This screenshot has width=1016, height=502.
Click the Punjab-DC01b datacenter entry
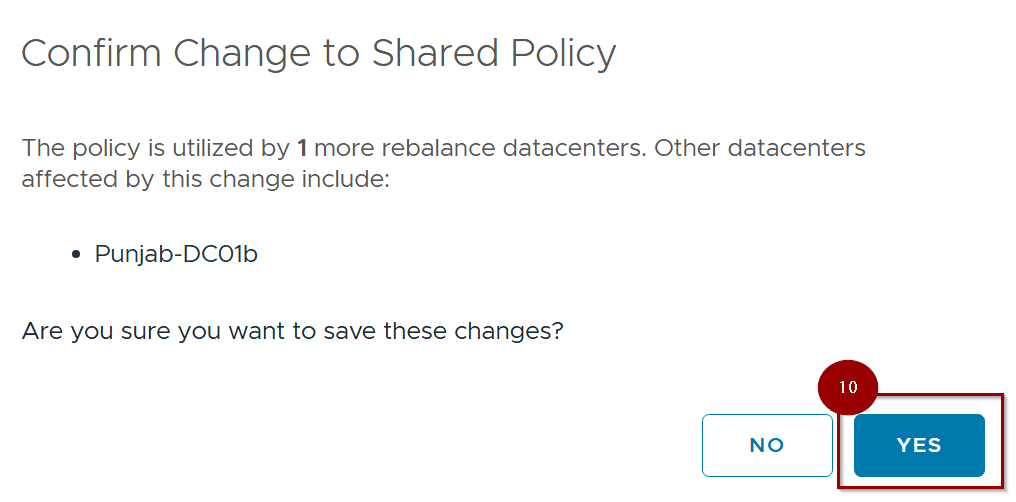pyautogui.click(x=176, y=254)
